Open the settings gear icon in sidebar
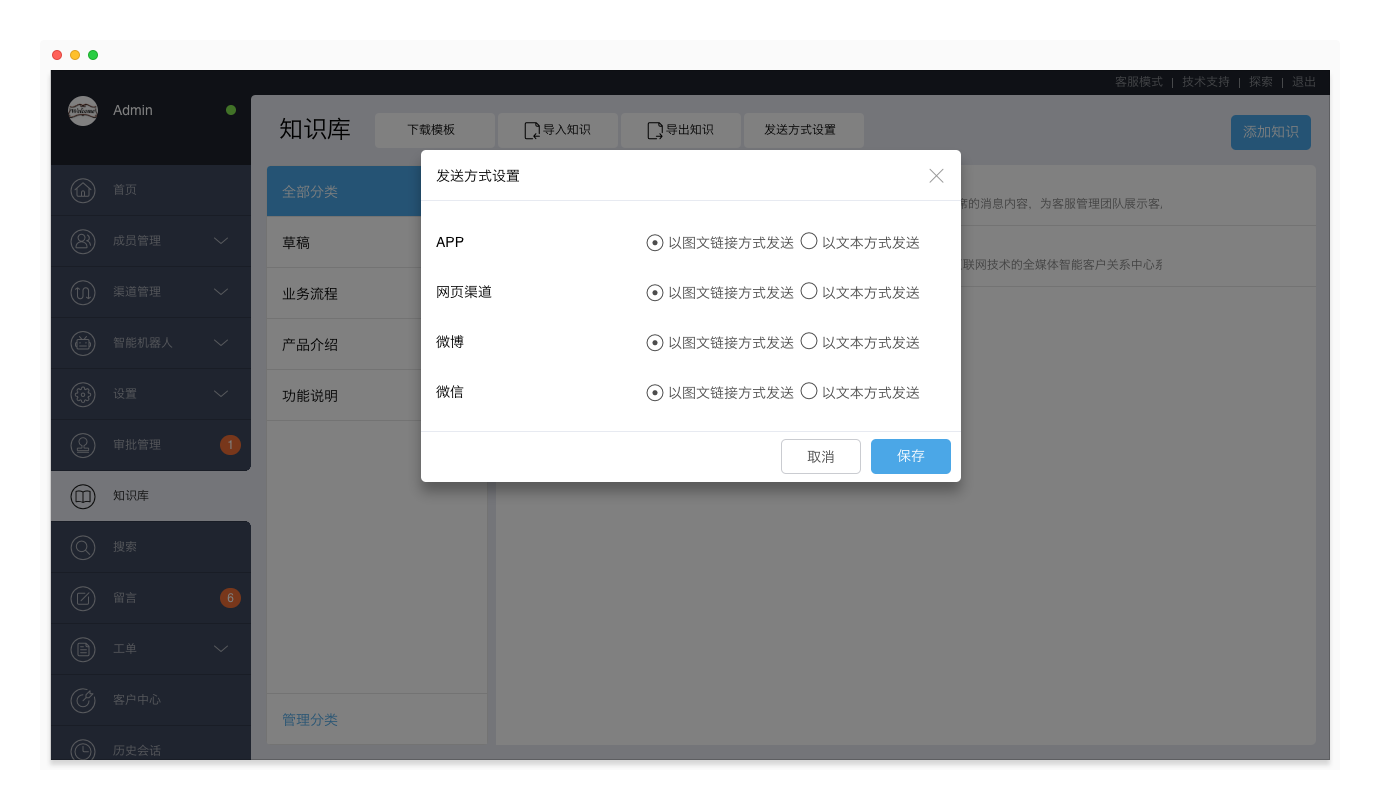Viewport: 1380px width, 810px height. click(x=83, y=394)
